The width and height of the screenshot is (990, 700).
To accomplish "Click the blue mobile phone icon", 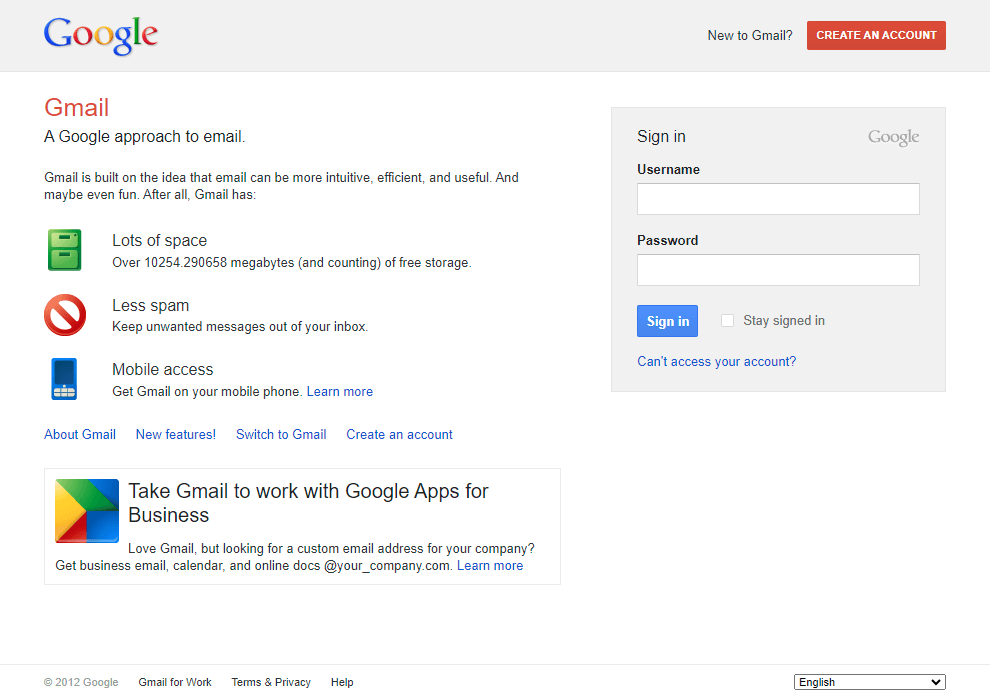I will [x=64, y=379].
